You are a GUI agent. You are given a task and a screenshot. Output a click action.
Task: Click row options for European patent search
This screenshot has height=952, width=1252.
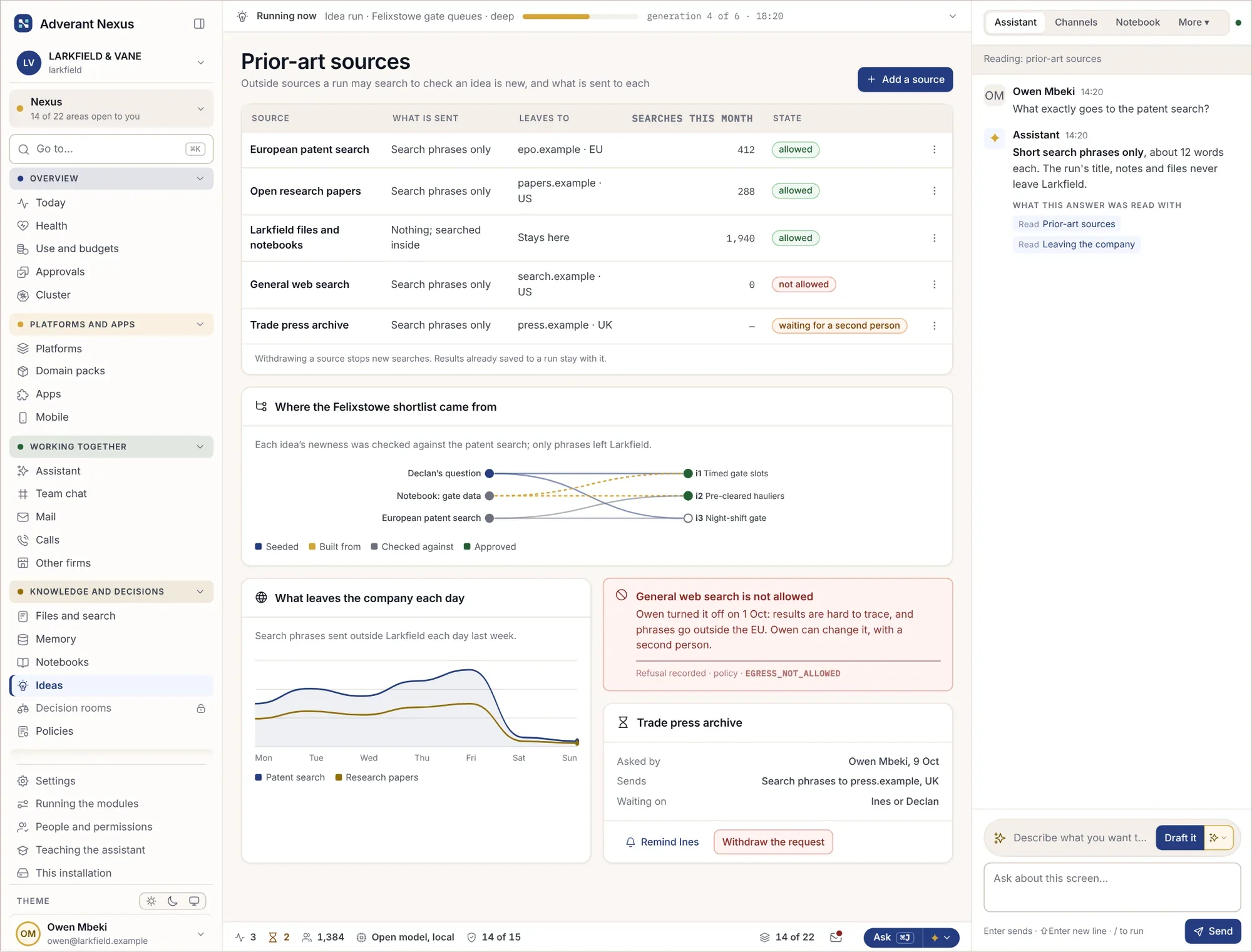934,150
